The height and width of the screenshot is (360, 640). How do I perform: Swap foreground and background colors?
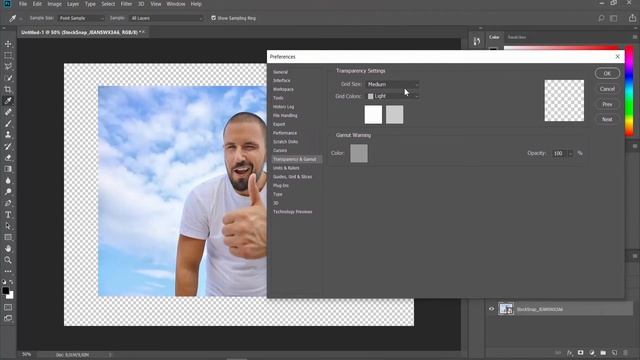11,282
